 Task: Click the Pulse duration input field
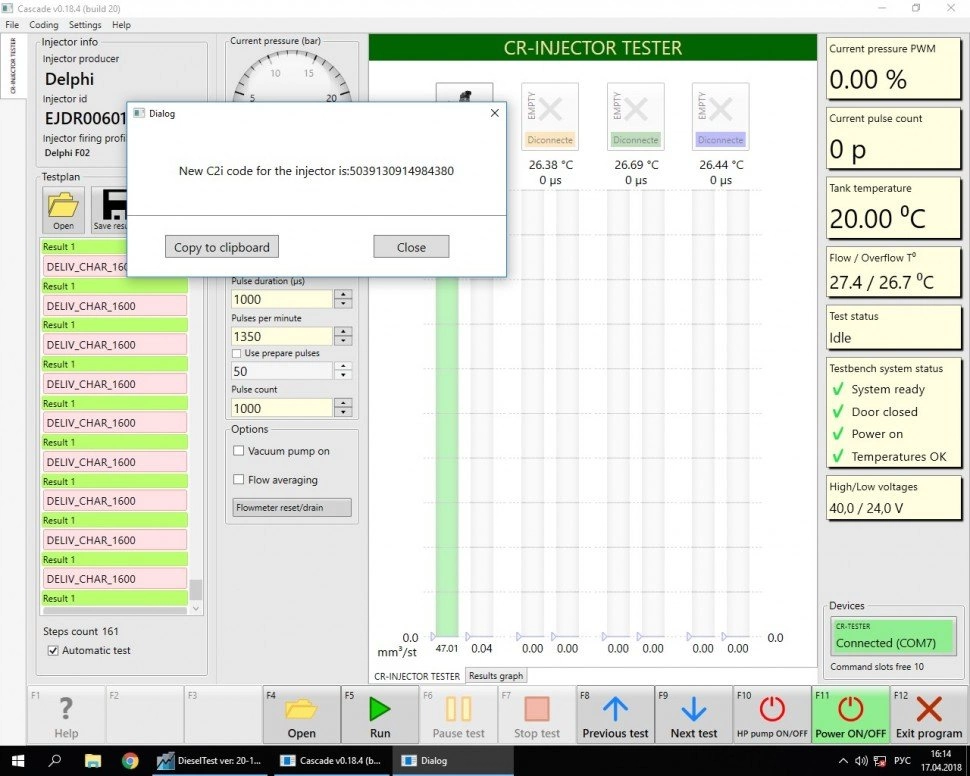click(x=281, y=299)
